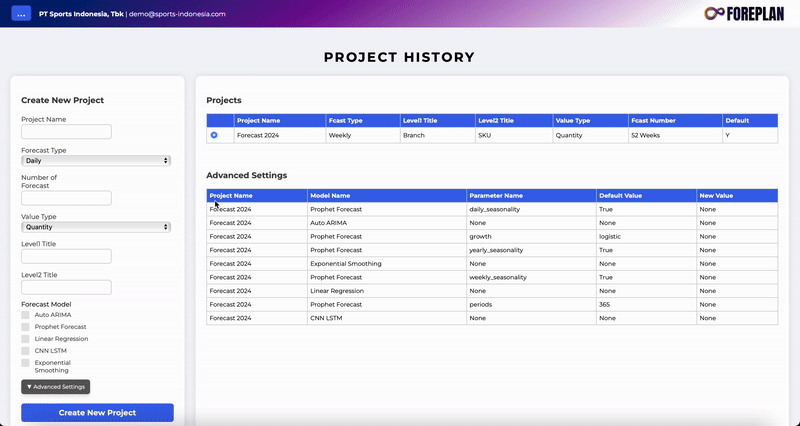Enable the CNN LSTM model checkbox

pyautogui.click(x=26, y=351)
